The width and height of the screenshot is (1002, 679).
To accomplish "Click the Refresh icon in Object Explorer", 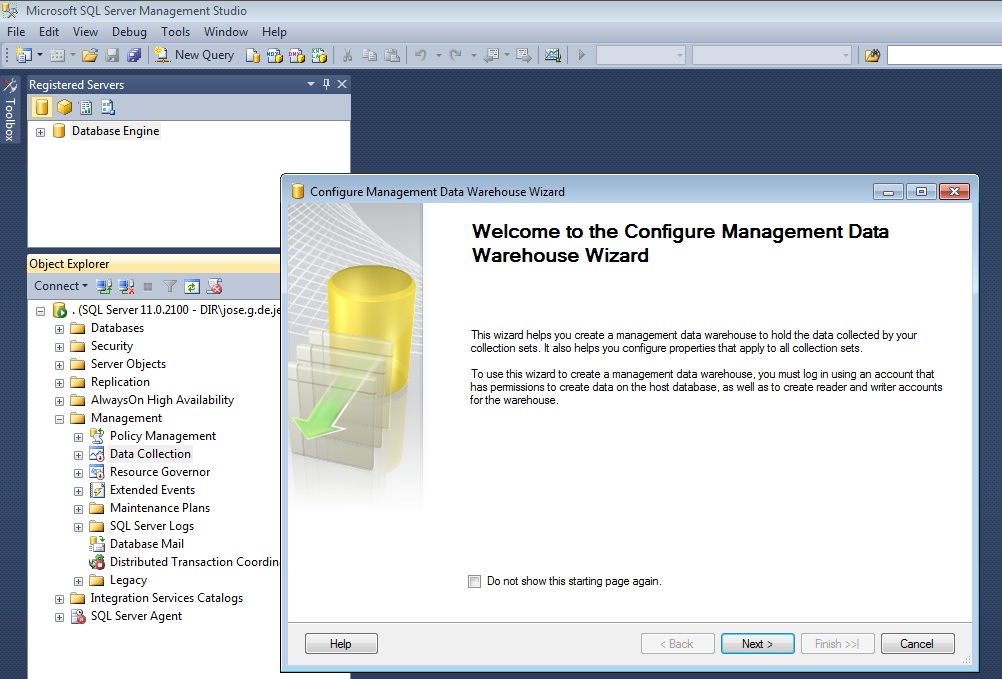I will tap(192, 287).
